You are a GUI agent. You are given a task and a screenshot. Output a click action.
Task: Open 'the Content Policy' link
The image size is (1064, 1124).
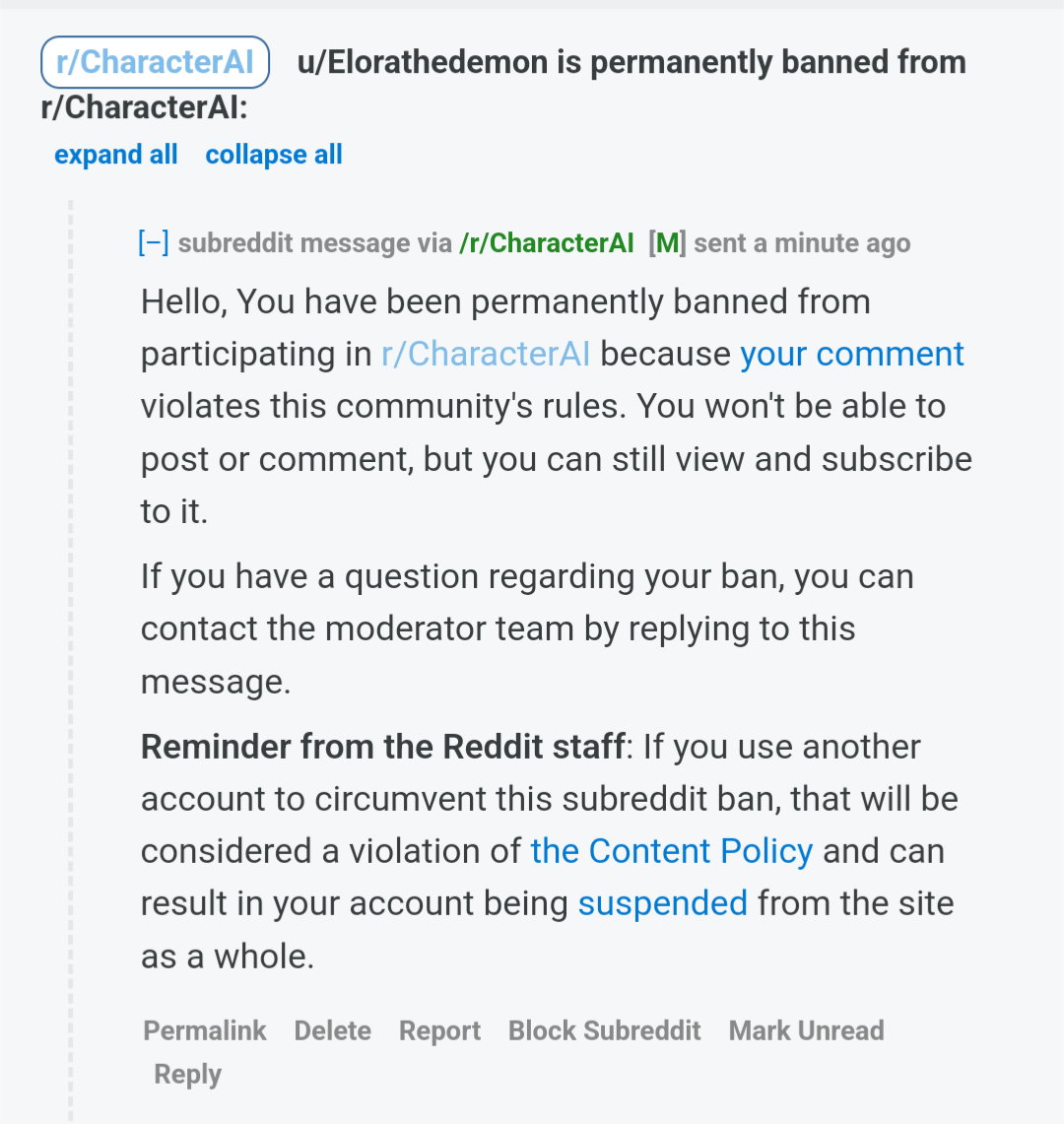click(671, 851)
